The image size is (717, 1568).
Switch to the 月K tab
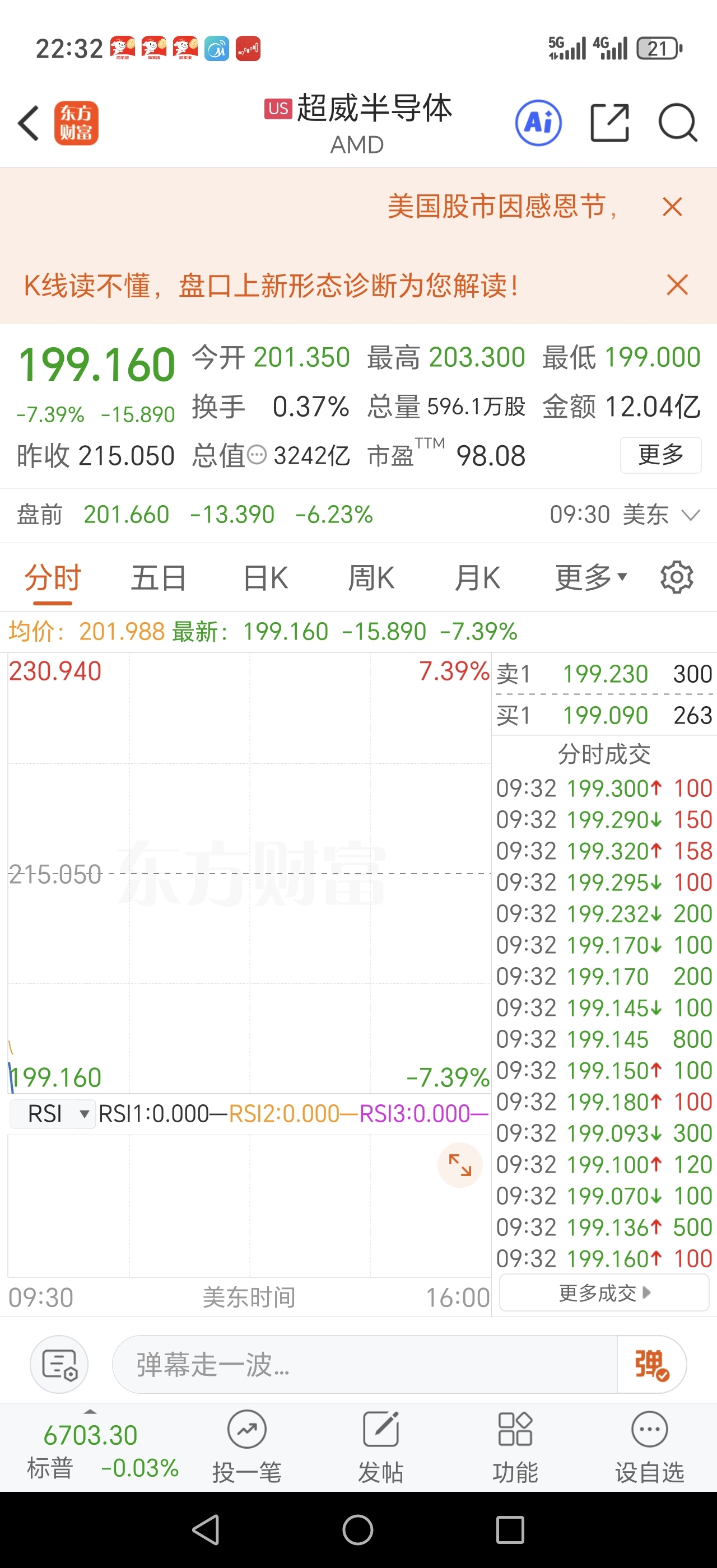pos(478,578)
